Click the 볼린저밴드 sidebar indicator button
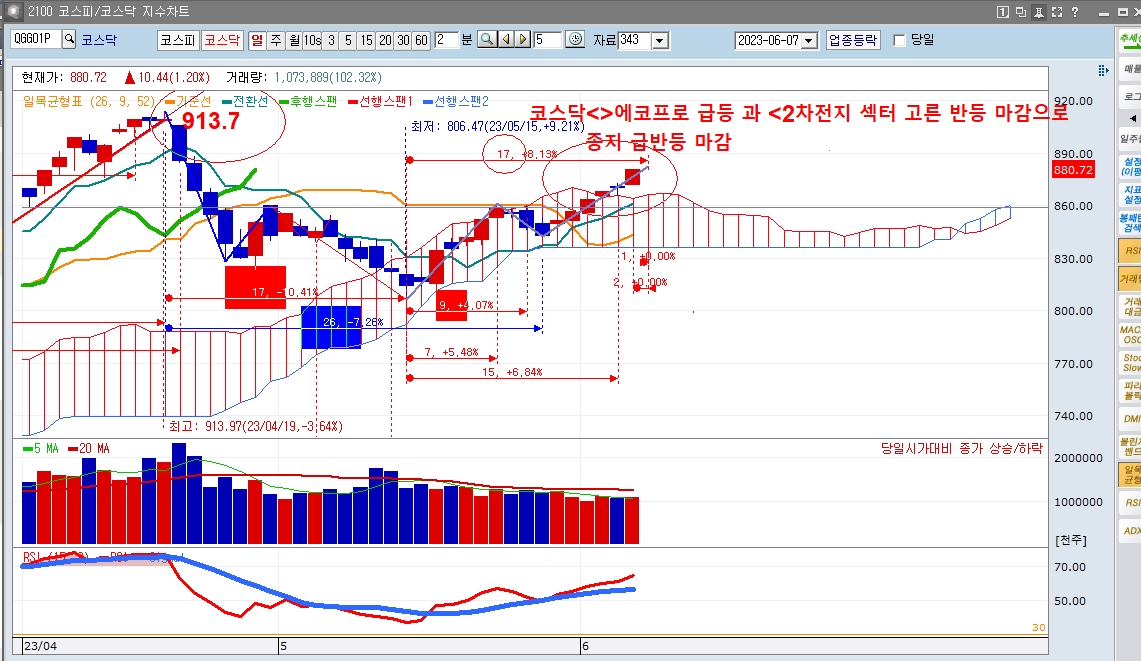 1130,446
